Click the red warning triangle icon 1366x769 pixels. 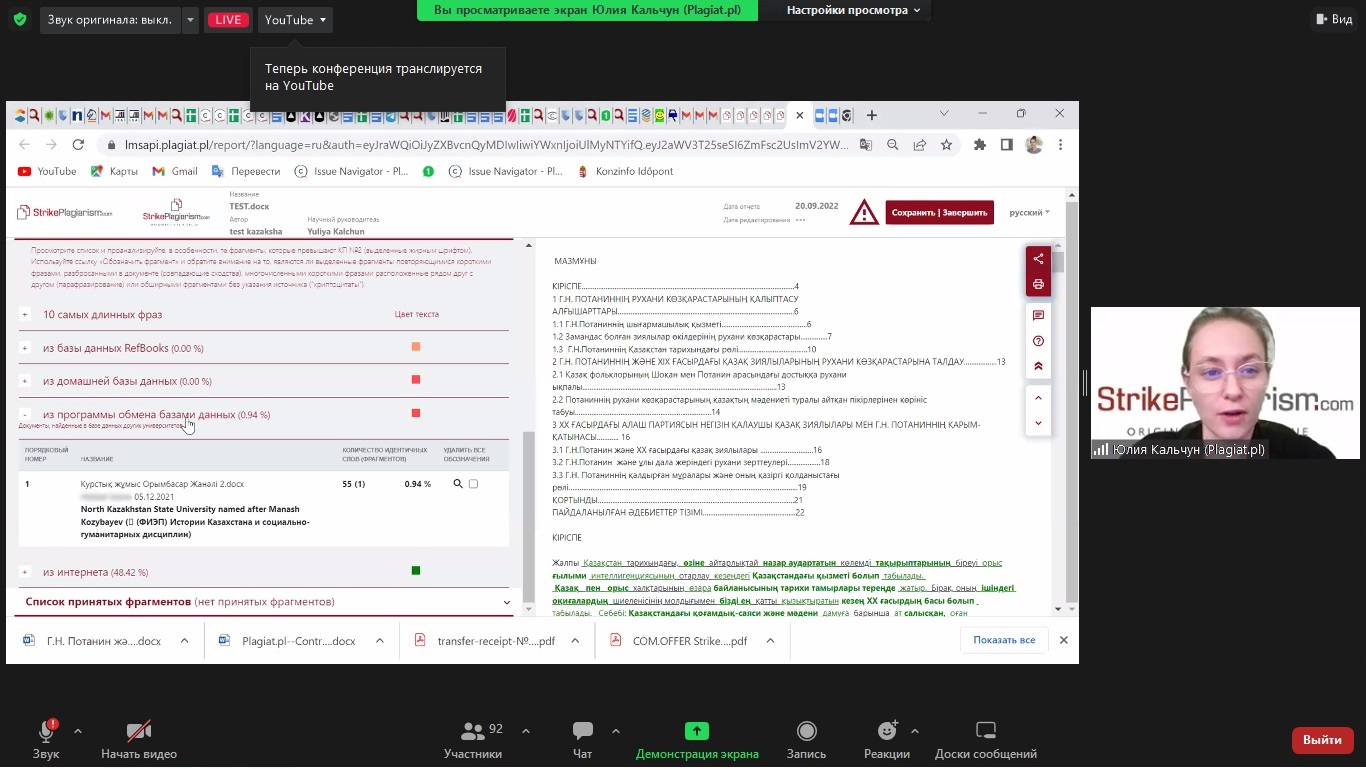click(x=864, y=212)
